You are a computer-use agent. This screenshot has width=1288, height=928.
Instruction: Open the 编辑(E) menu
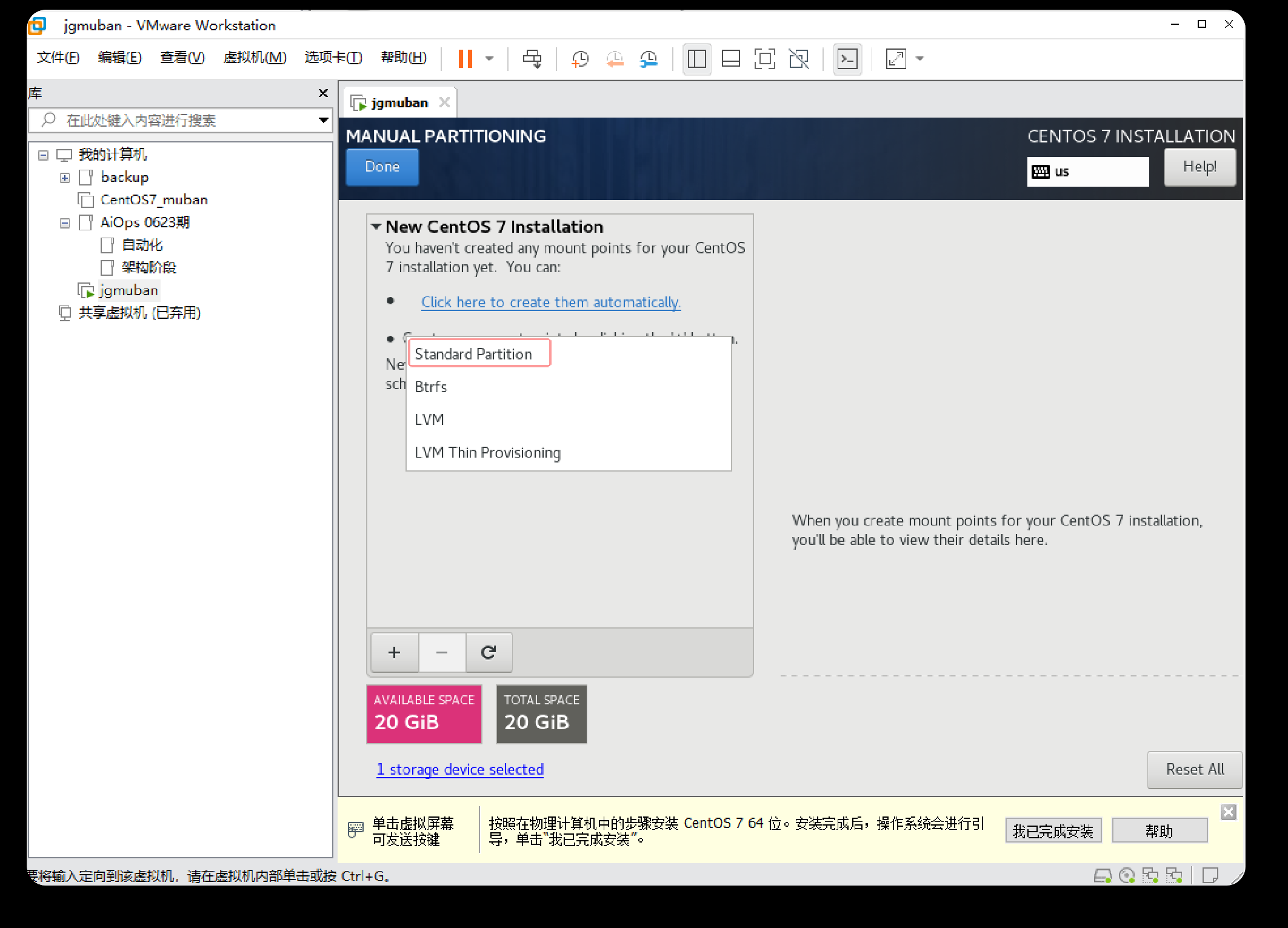[120, 58]
